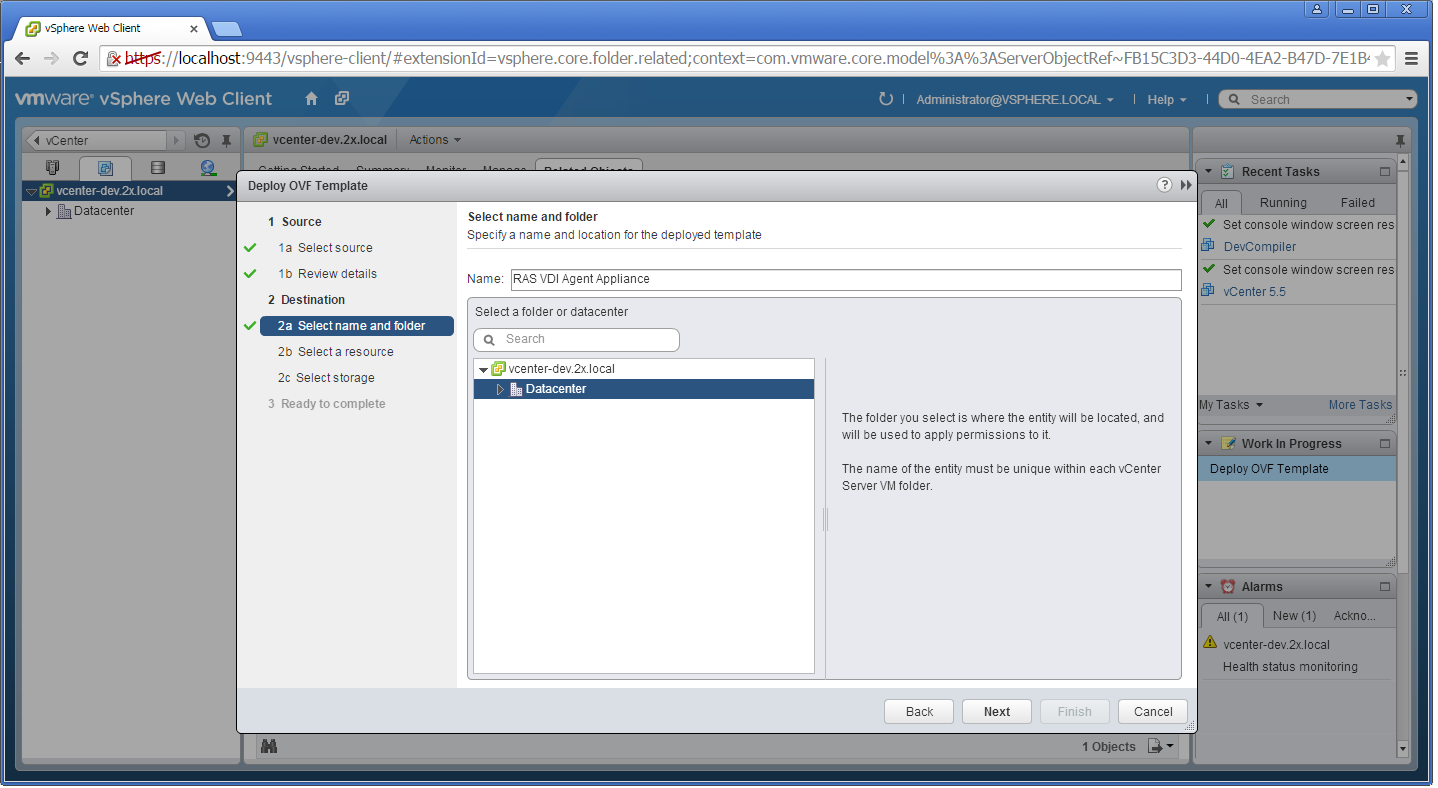The height and width of the screenshot is (788, 1438).
Task: Click the Chrome user profile icon
Action: (x=1317, y=9)
